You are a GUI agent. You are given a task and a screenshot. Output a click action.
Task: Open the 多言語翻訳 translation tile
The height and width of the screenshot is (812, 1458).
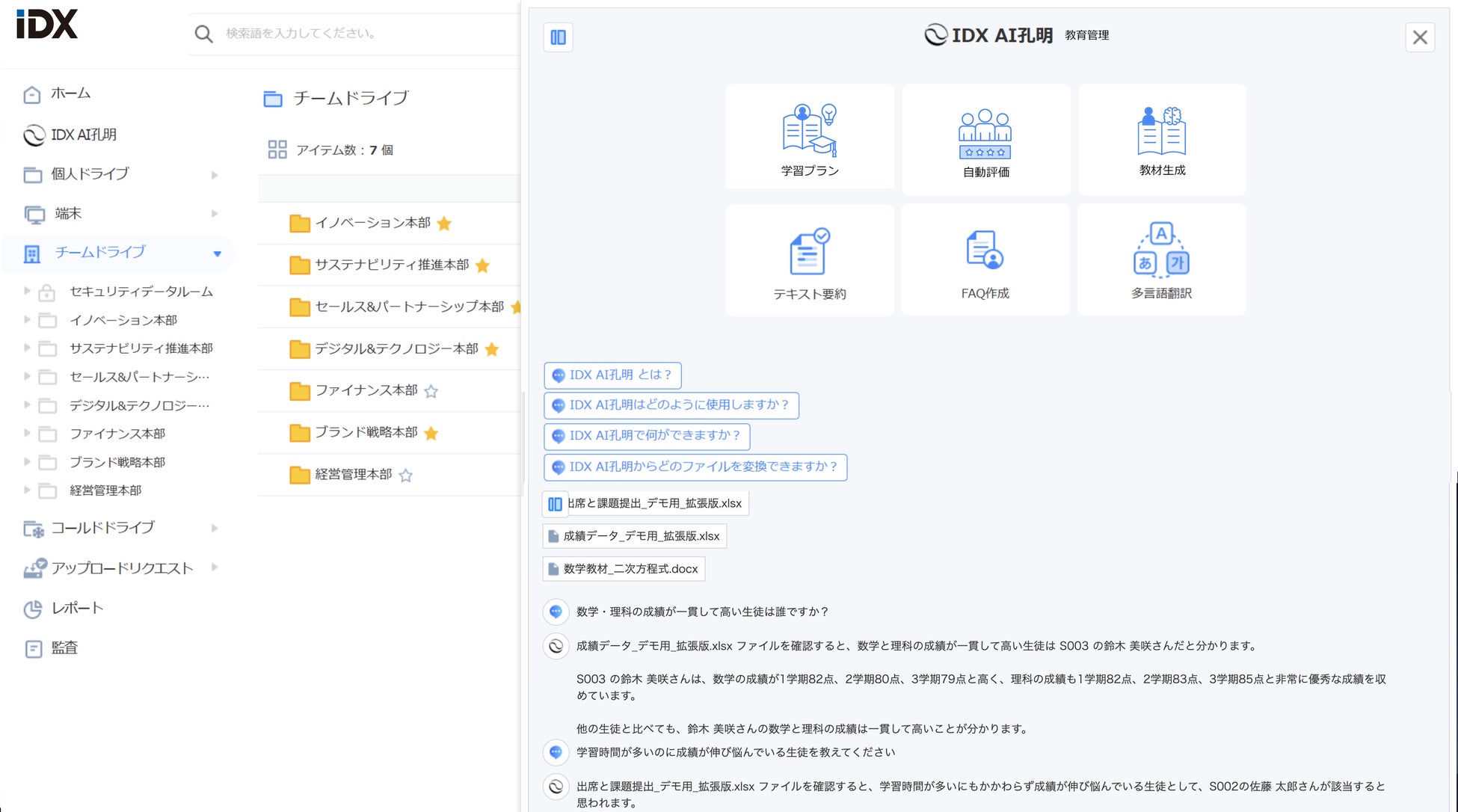[x=1161, y=259]
